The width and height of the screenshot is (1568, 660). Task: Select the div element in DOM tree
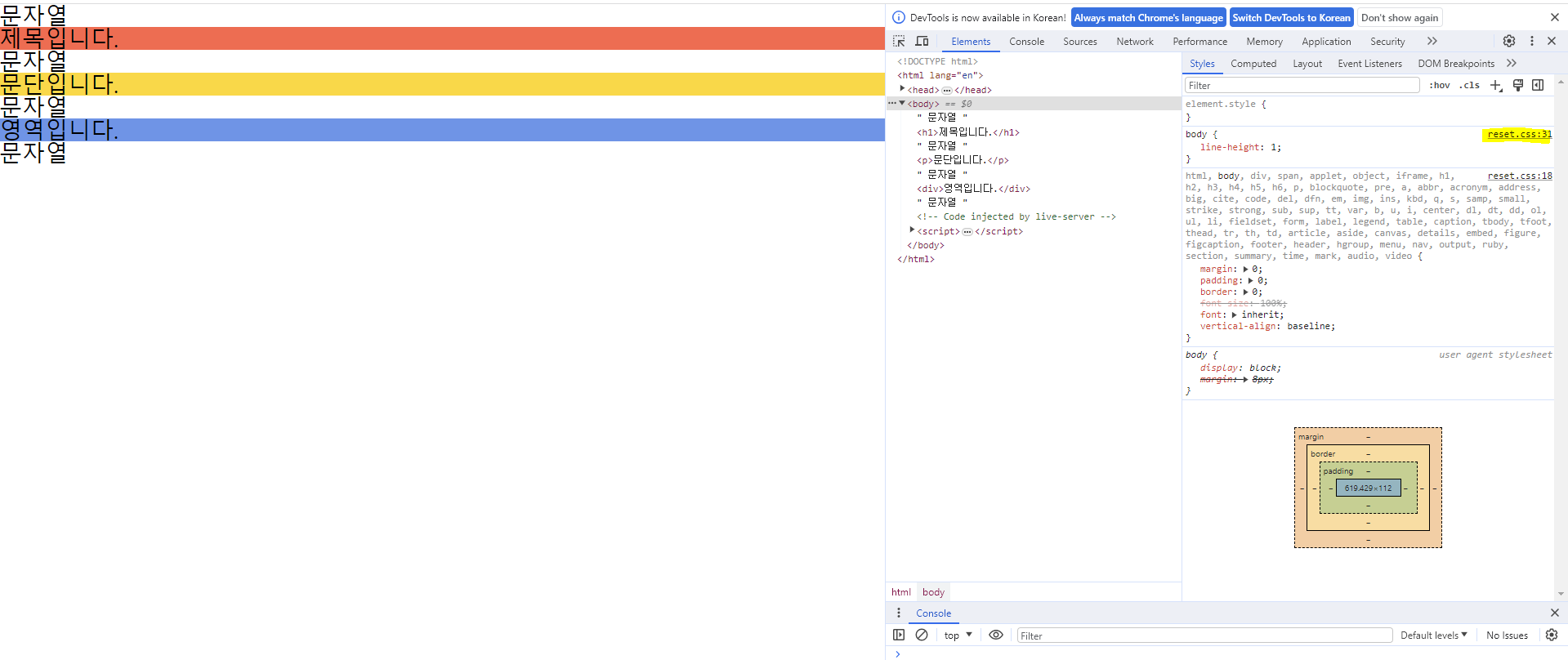pyautogui.click(x=973, y=188)
